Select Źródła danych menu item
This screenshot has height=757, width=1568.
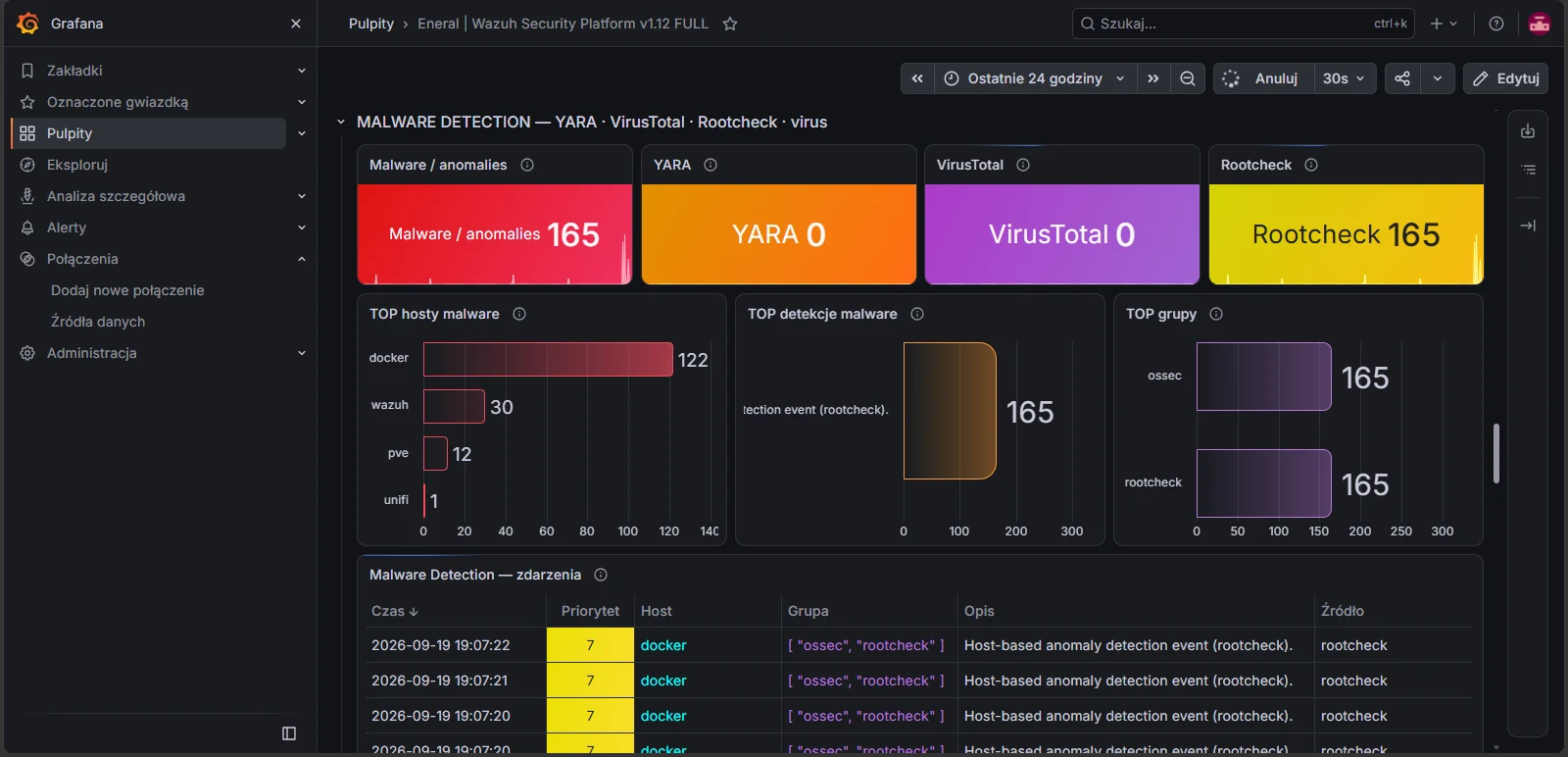pyautogui.click(x=98, y=322)
